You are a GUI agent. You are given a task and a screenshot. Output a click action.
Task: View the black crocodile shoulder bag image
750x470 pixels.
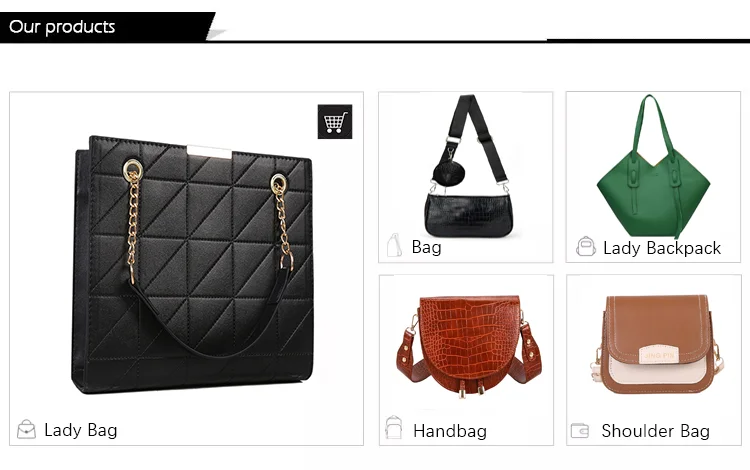tap(467, 166)
